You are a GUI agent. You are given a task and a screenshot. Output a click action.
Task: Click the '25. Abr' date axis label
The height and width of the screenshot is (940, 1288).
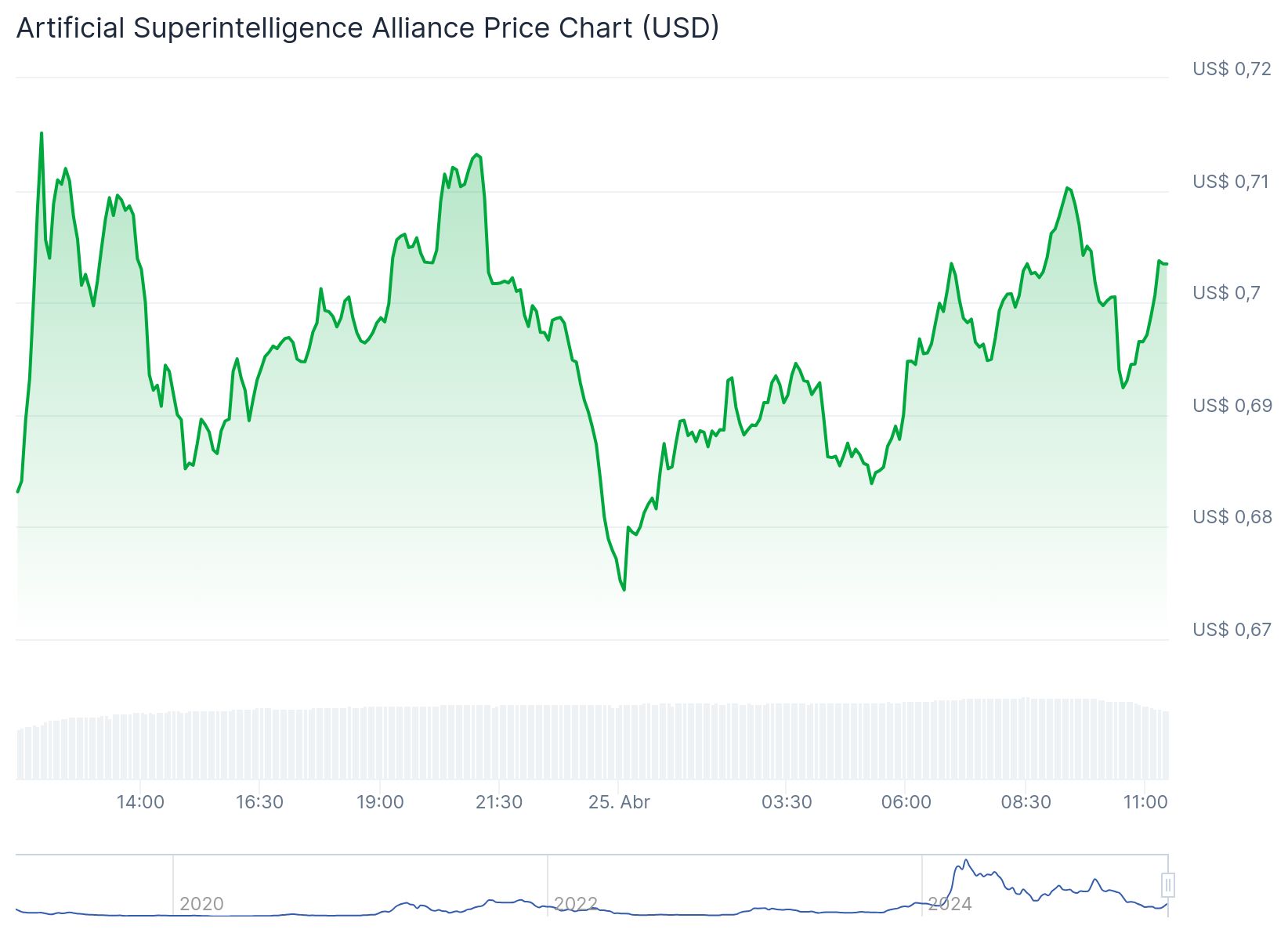(619, 802)
